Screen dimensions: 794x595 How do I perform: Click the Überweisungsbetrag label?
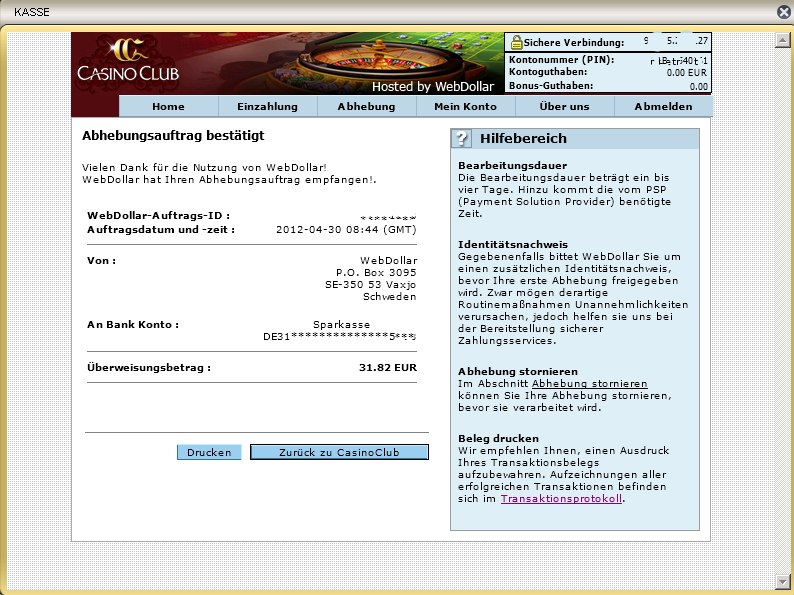click(149, 368)
